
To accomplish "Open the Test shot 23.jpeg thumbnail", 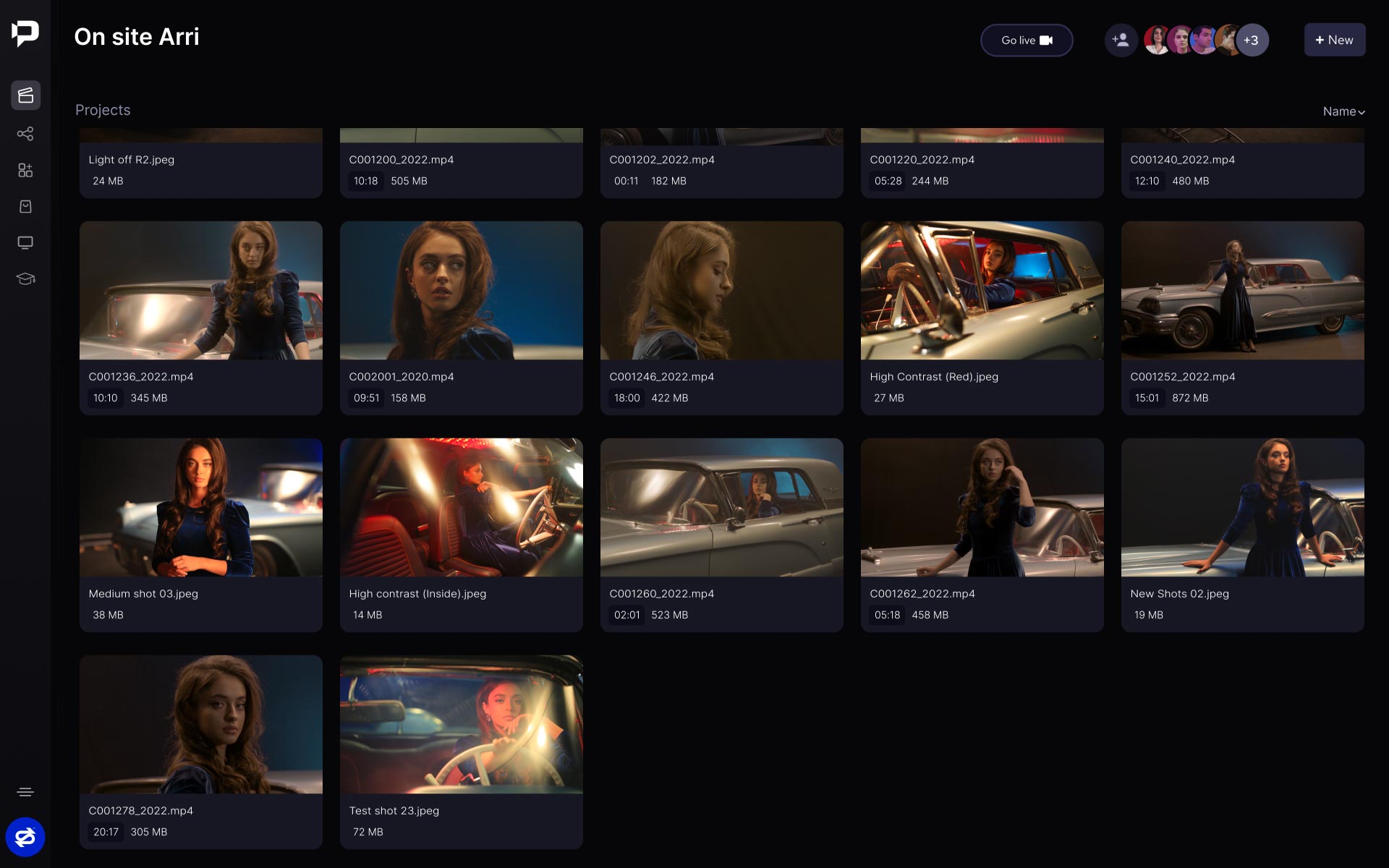I will 462,724.
